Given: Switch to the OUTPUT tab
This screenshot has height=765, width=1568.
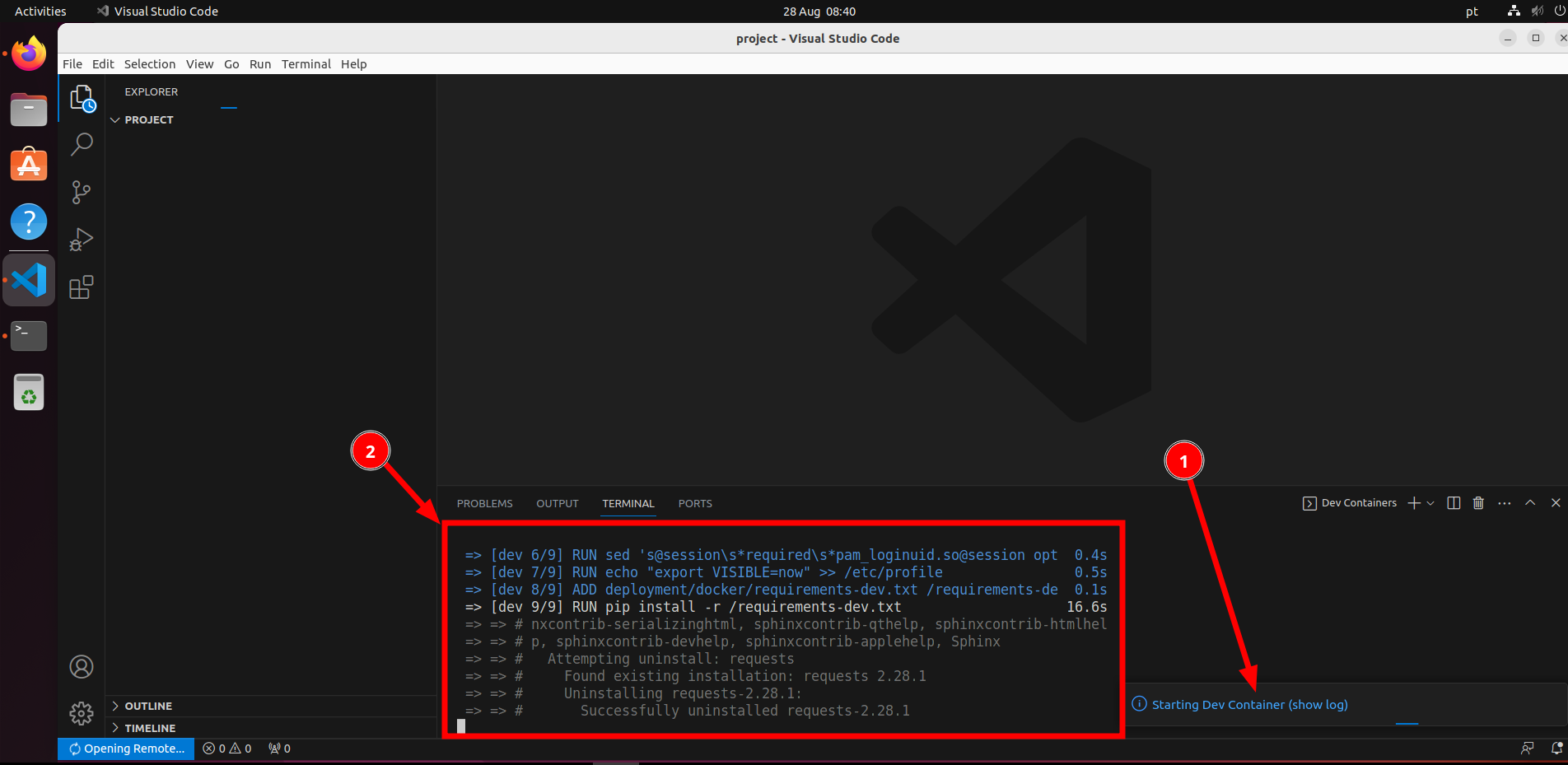Looking at the screenshot, I should point(558,504).
